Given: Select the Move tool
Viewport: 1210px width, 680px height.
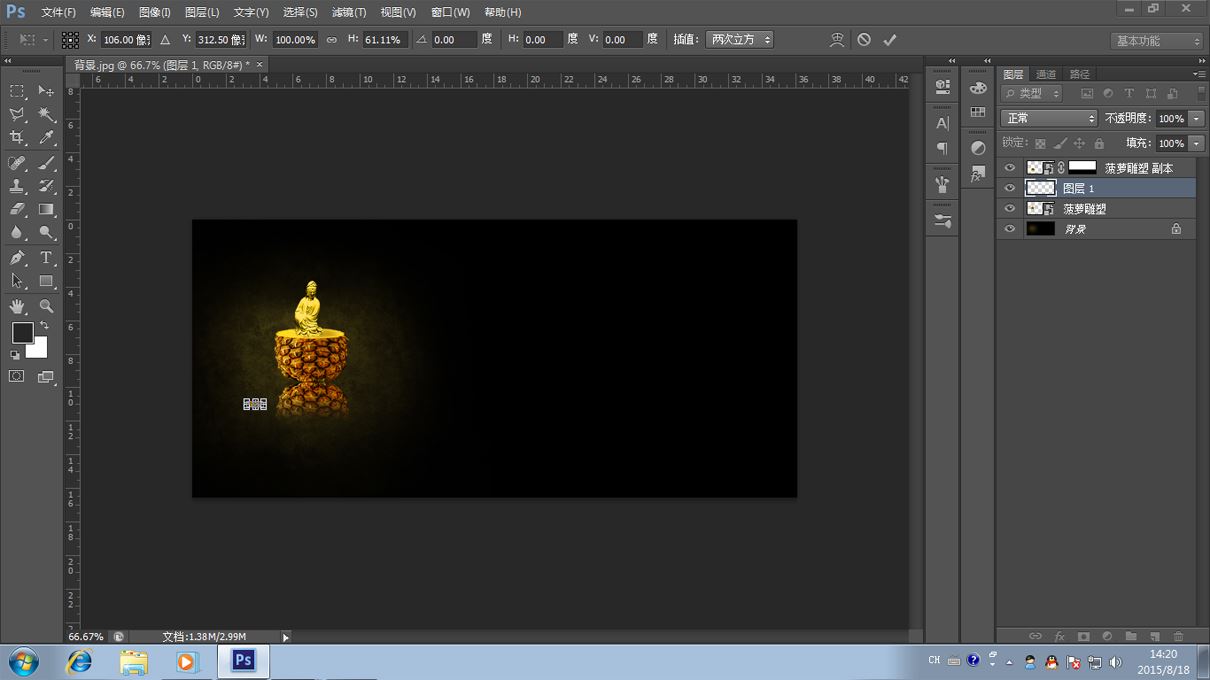Looking at the screenshot, I should pyautogui.click(x=46, y=91).
